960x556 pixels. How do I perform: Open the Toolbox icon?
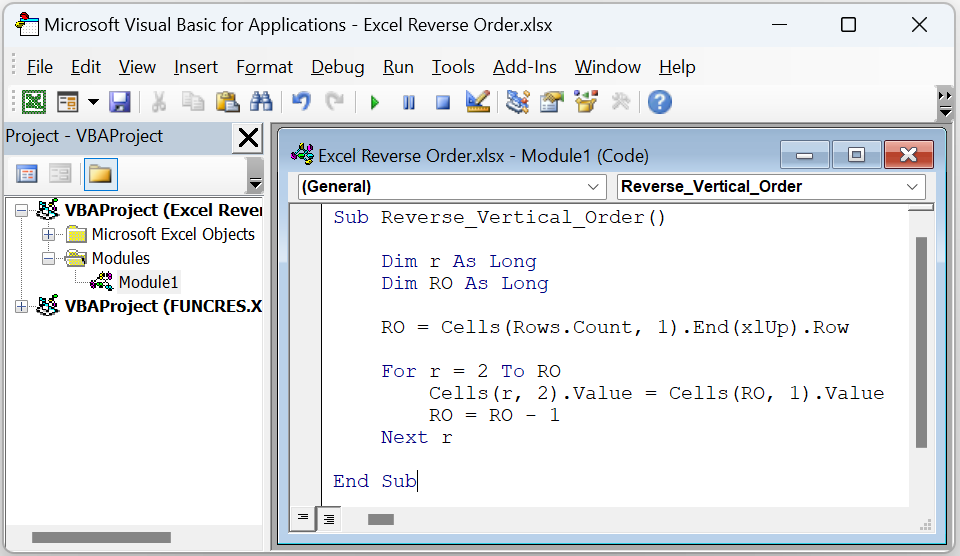pyautogui.click(x=620, y=102)
